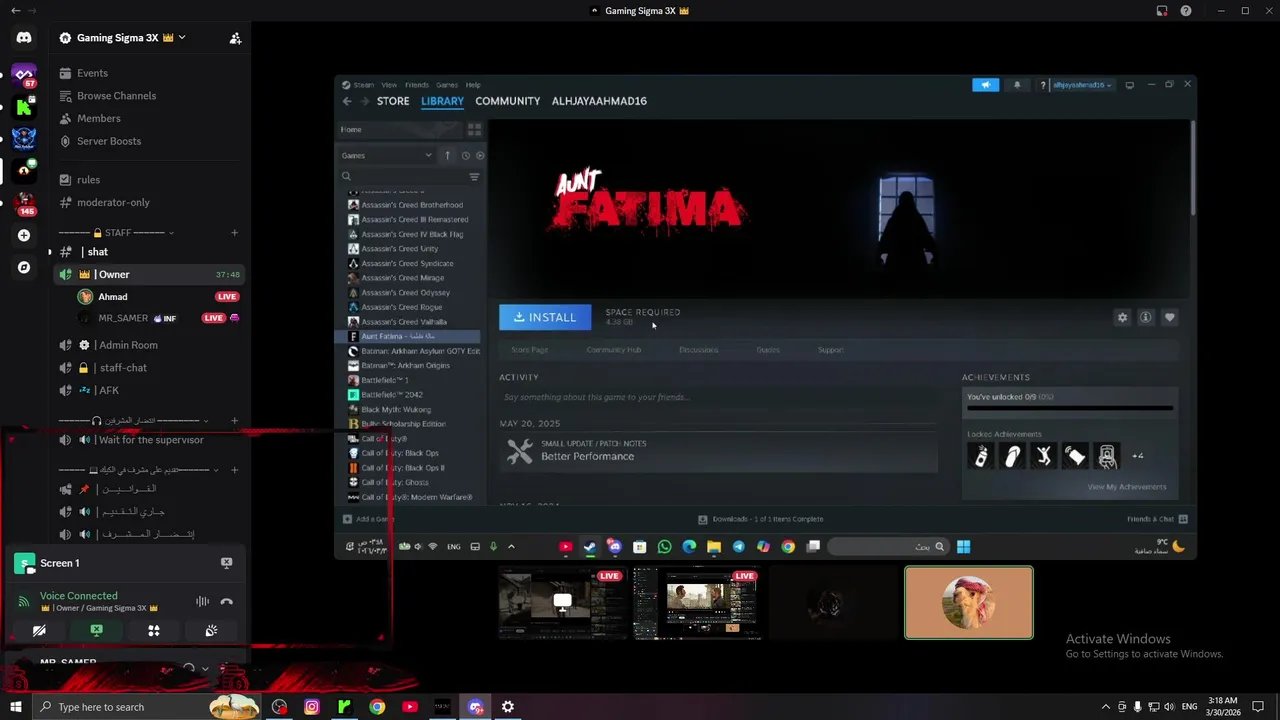This screenshot has width=1280, height=720.
Task: Open game settings gear icon for Aunt Fatima
Action: point(1122,317)
